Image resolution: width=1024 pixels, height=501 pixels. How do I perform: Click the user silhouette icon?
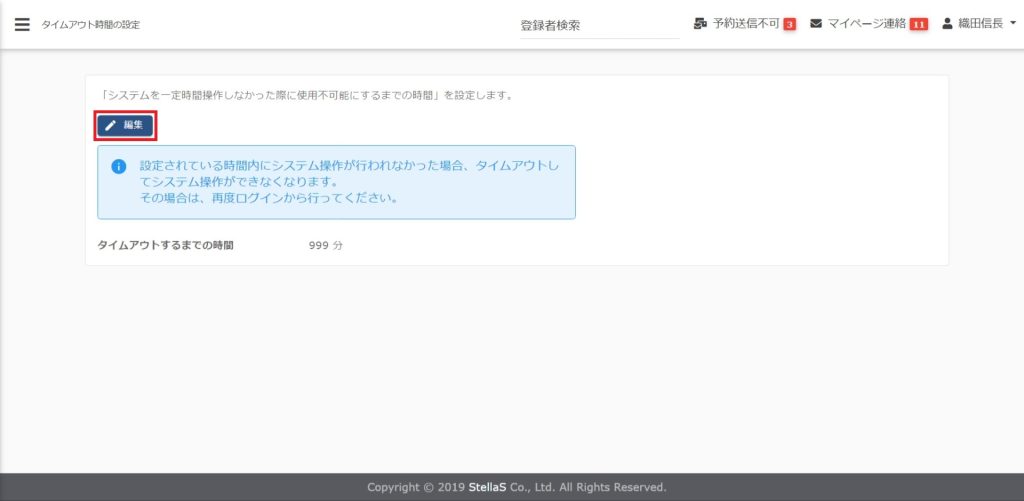click(x=948, y=23)
